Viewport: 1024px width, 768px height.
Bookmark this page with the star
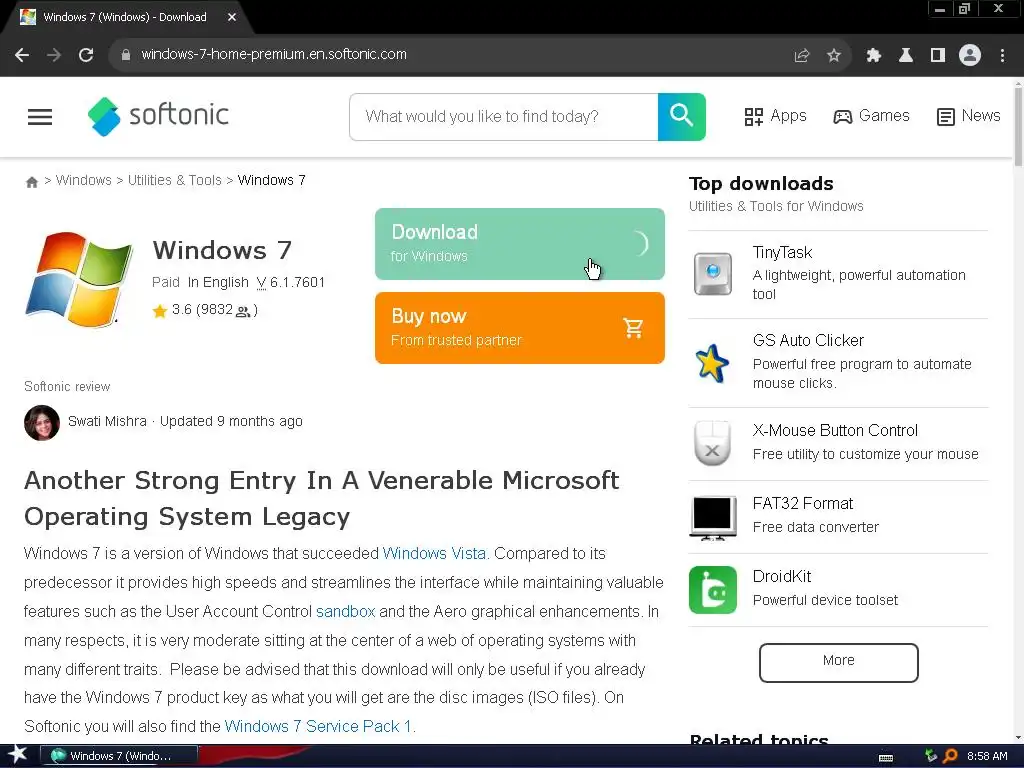pos(834,56)
